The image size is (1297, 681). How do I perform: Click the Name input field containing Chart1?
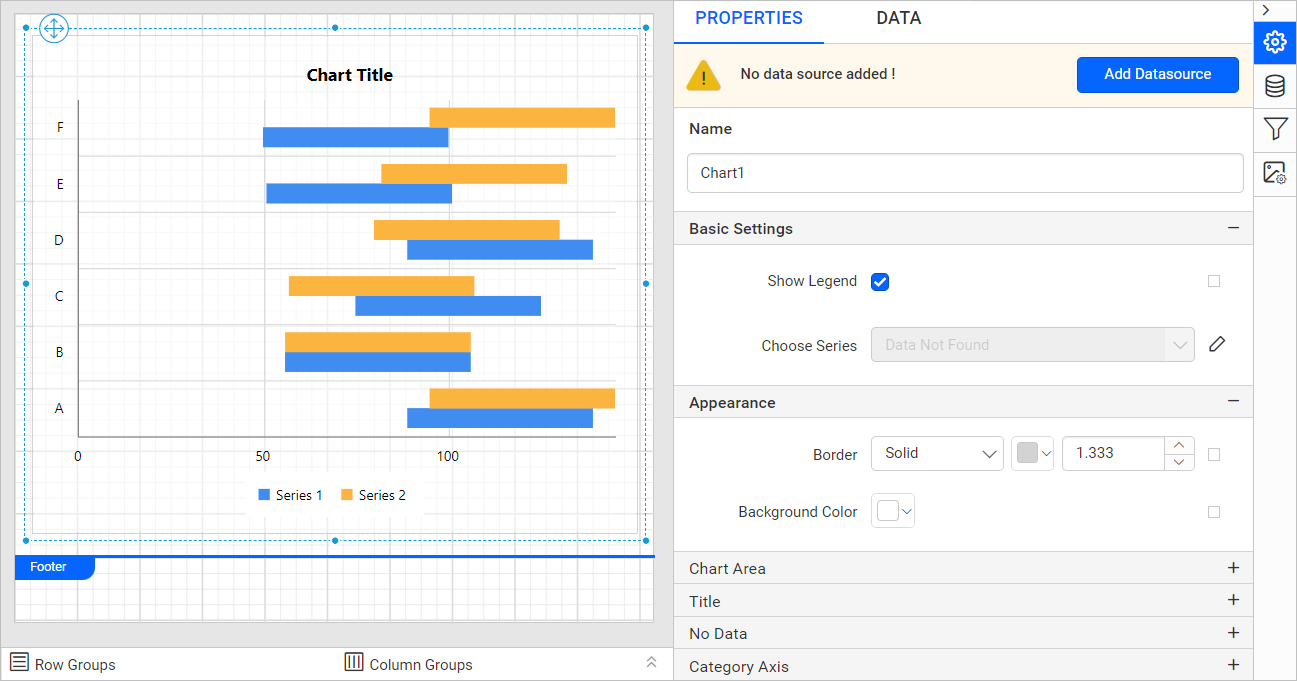964,173
